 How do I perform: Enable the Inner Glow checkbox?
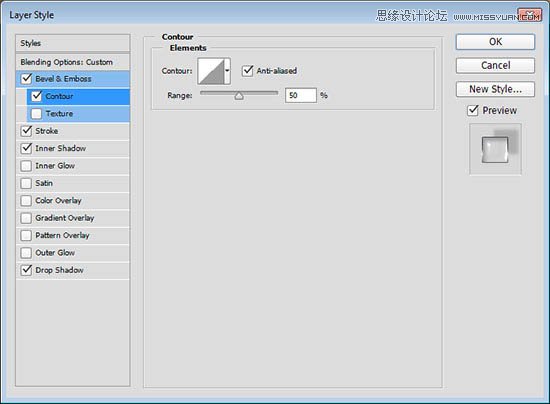point(26,166)
